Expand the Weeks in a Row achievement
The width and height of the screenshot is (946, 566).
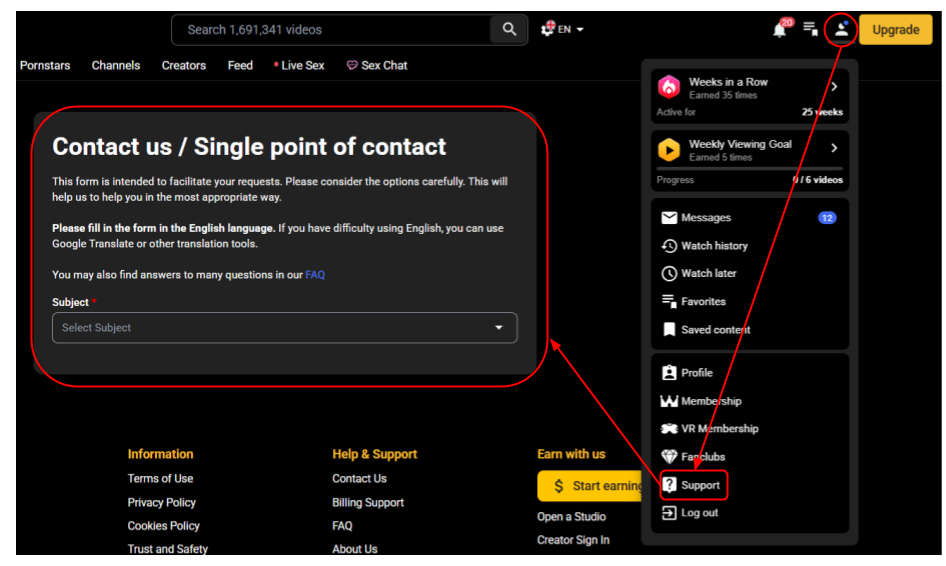(834, 87)
